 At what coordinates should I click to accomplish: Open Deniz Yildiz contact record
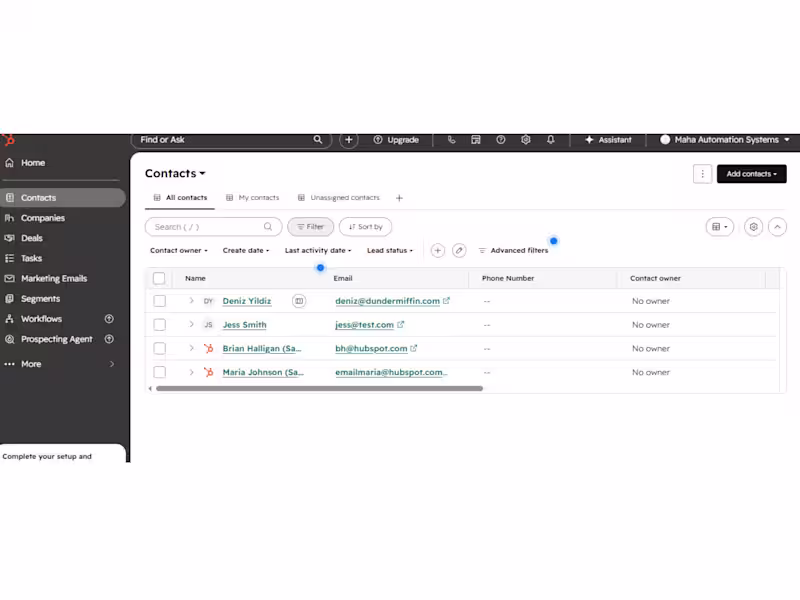click(x=247, y=301)
